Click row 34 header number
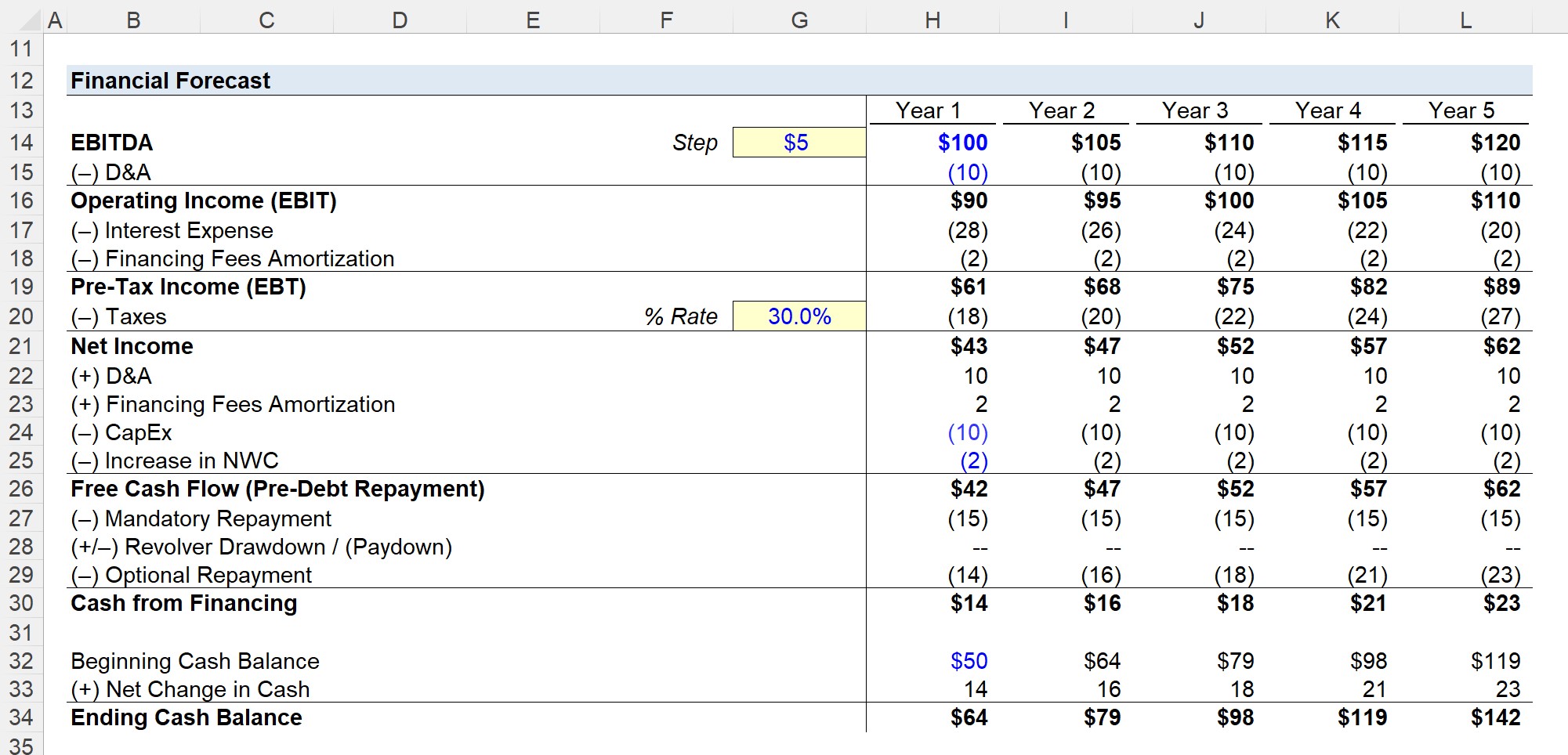1568x755 pixels. [x=21, y=717]
